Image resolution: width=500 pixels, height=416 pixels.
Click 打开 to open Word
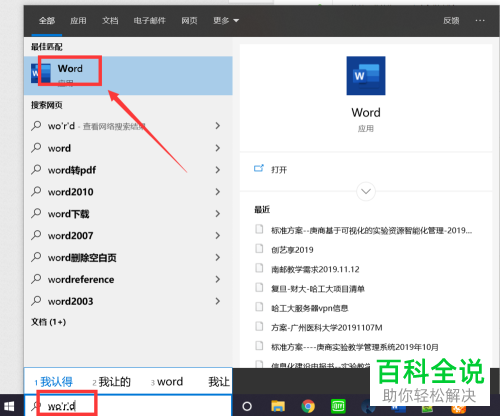point(279,170)
